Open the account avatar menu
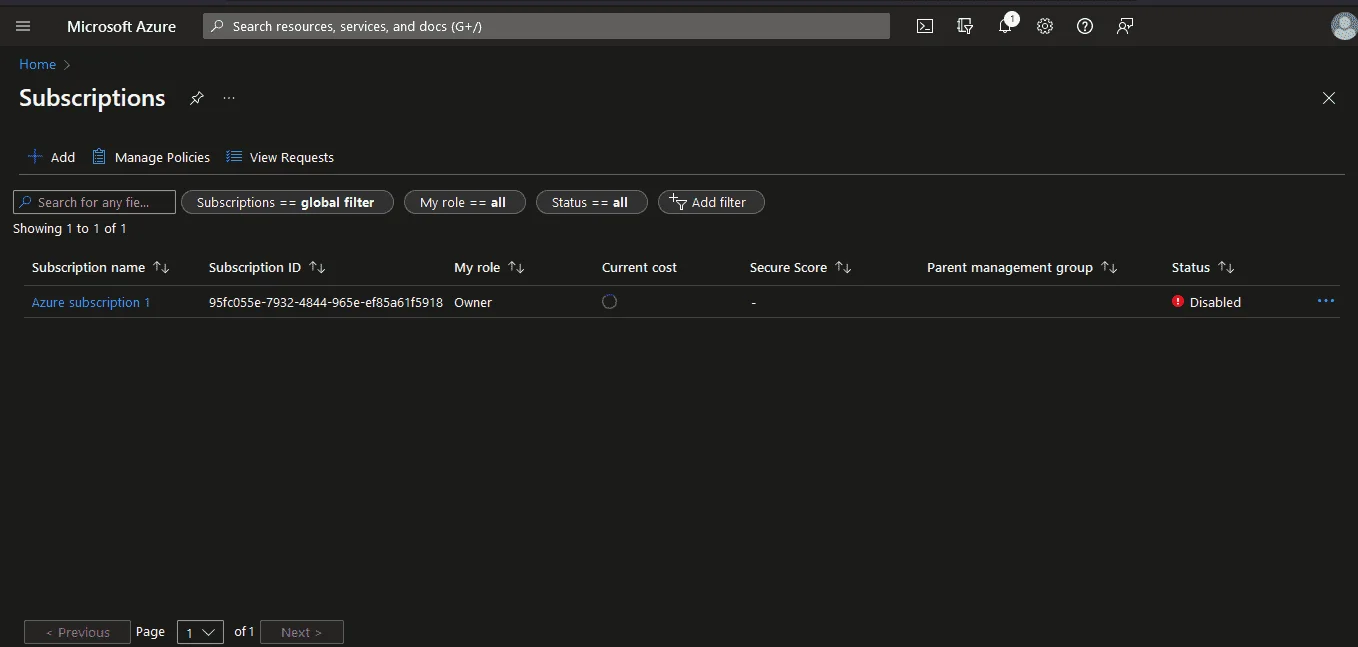This screenshot has height=647, width=1358. (x=1345, y=26)
